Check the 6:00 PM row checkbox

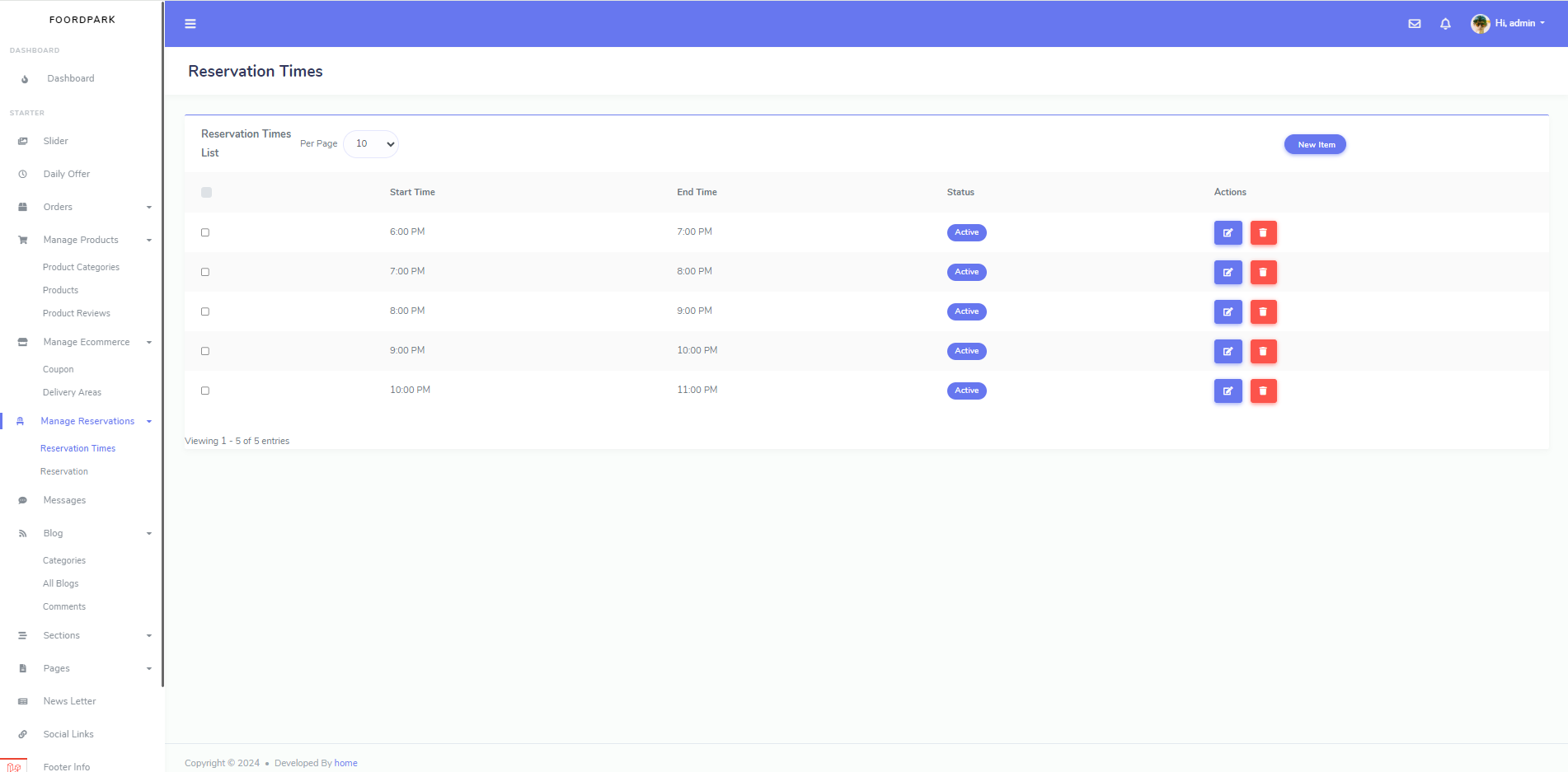[x=205, y=232]
